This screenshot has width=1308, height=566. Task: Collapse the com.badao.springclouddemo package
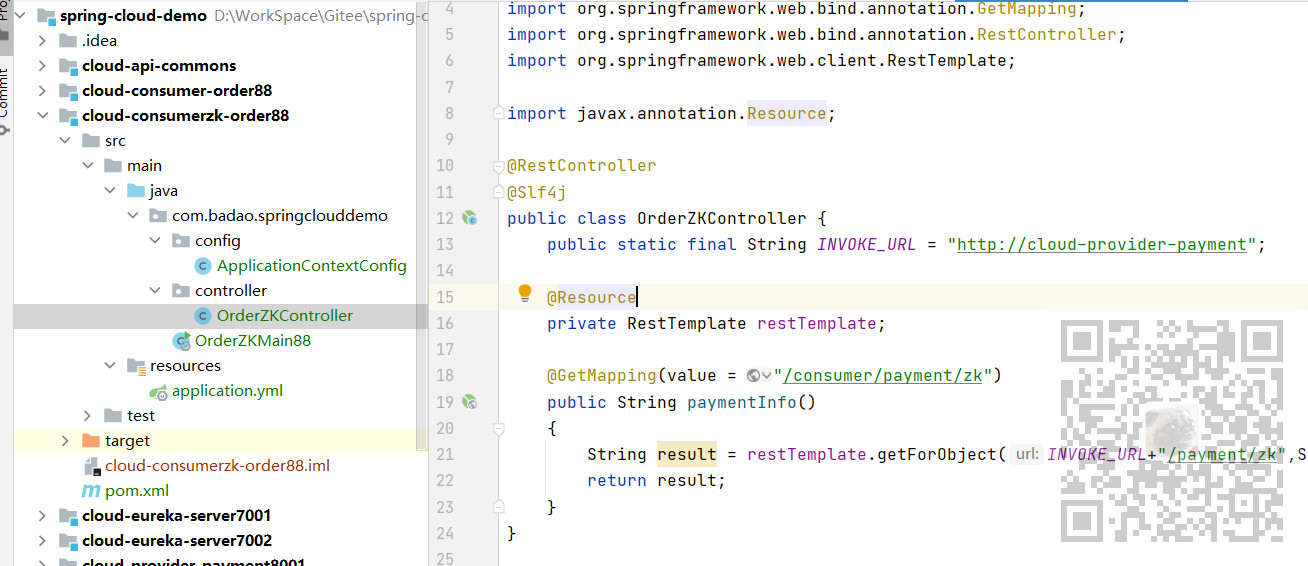(x=132, y=216)
